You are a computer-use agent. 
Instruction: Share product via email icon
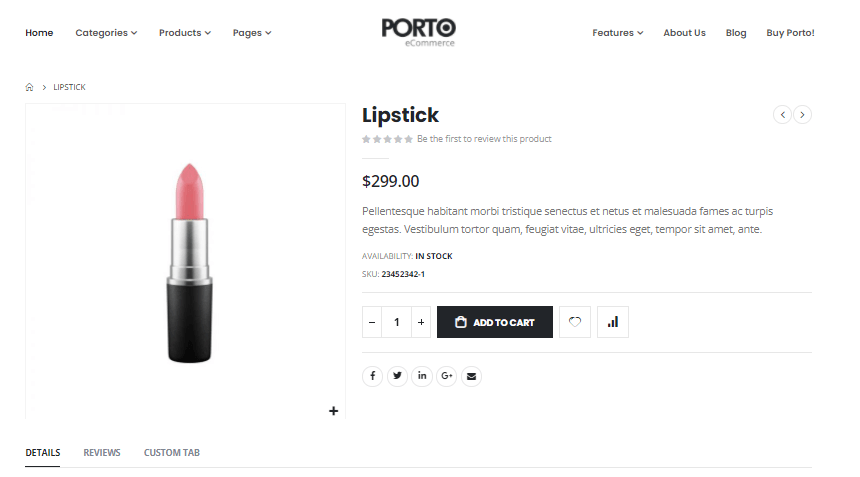coord(472,376)
